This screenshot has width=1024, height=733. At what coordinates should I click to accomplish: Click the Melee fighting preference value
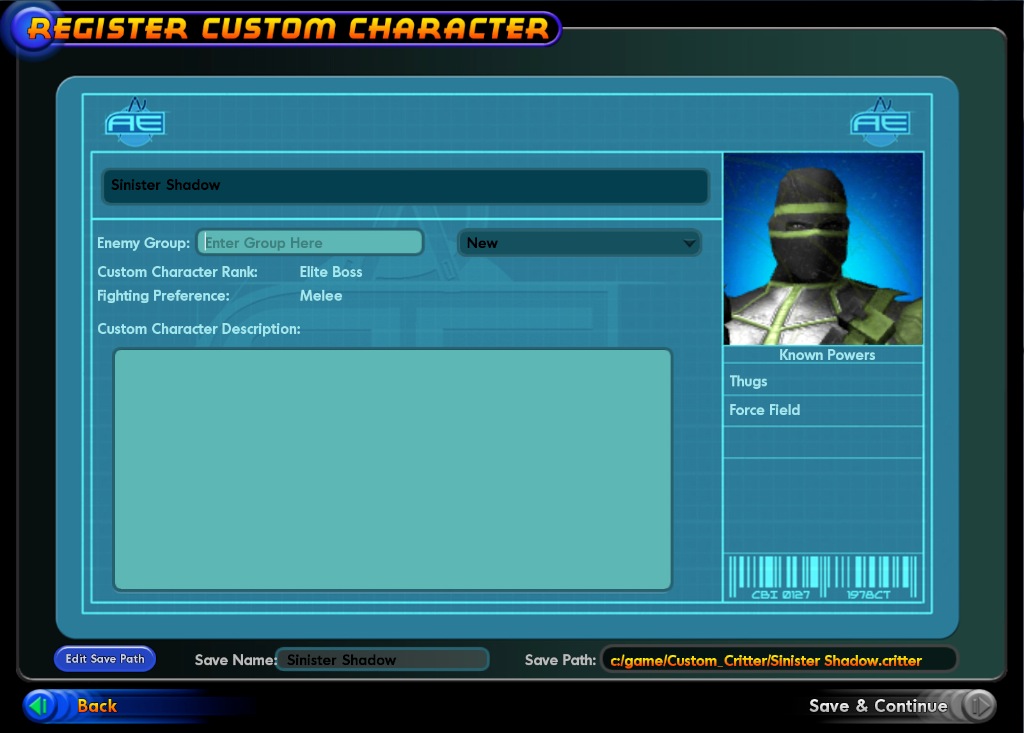coord(321,296)
